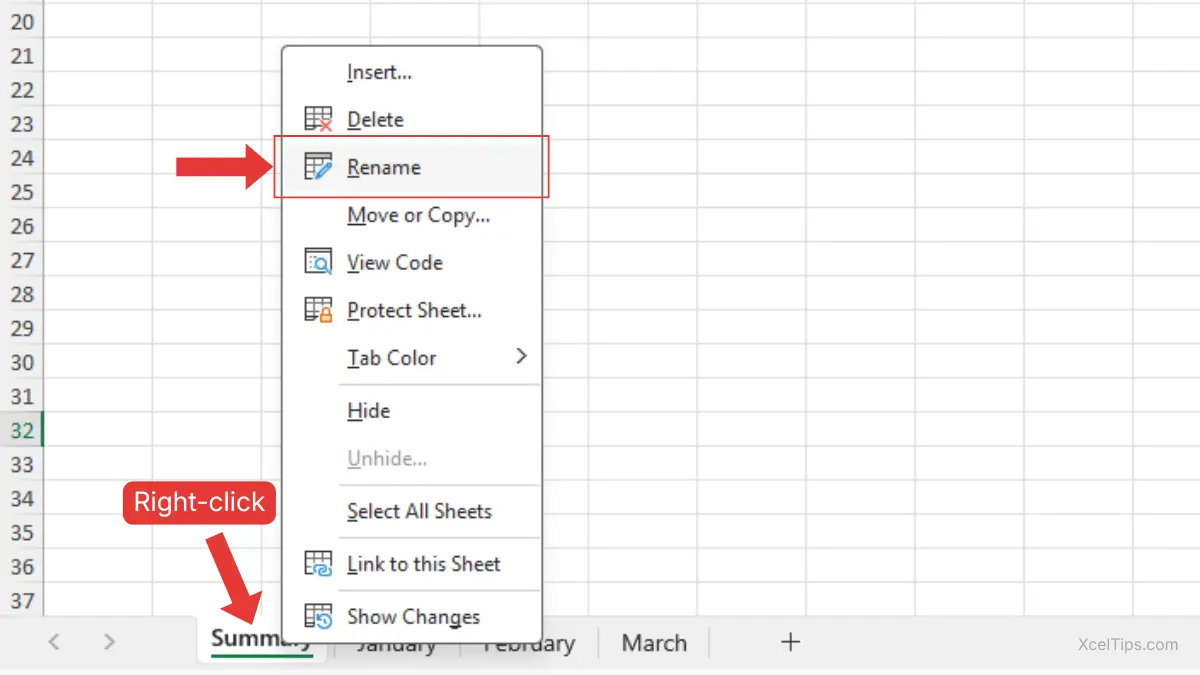Open Tab Color menu item
Image resolution: width=1200 pixels, height=675 pixels.
pyautogui.click(x=392, y=358)
